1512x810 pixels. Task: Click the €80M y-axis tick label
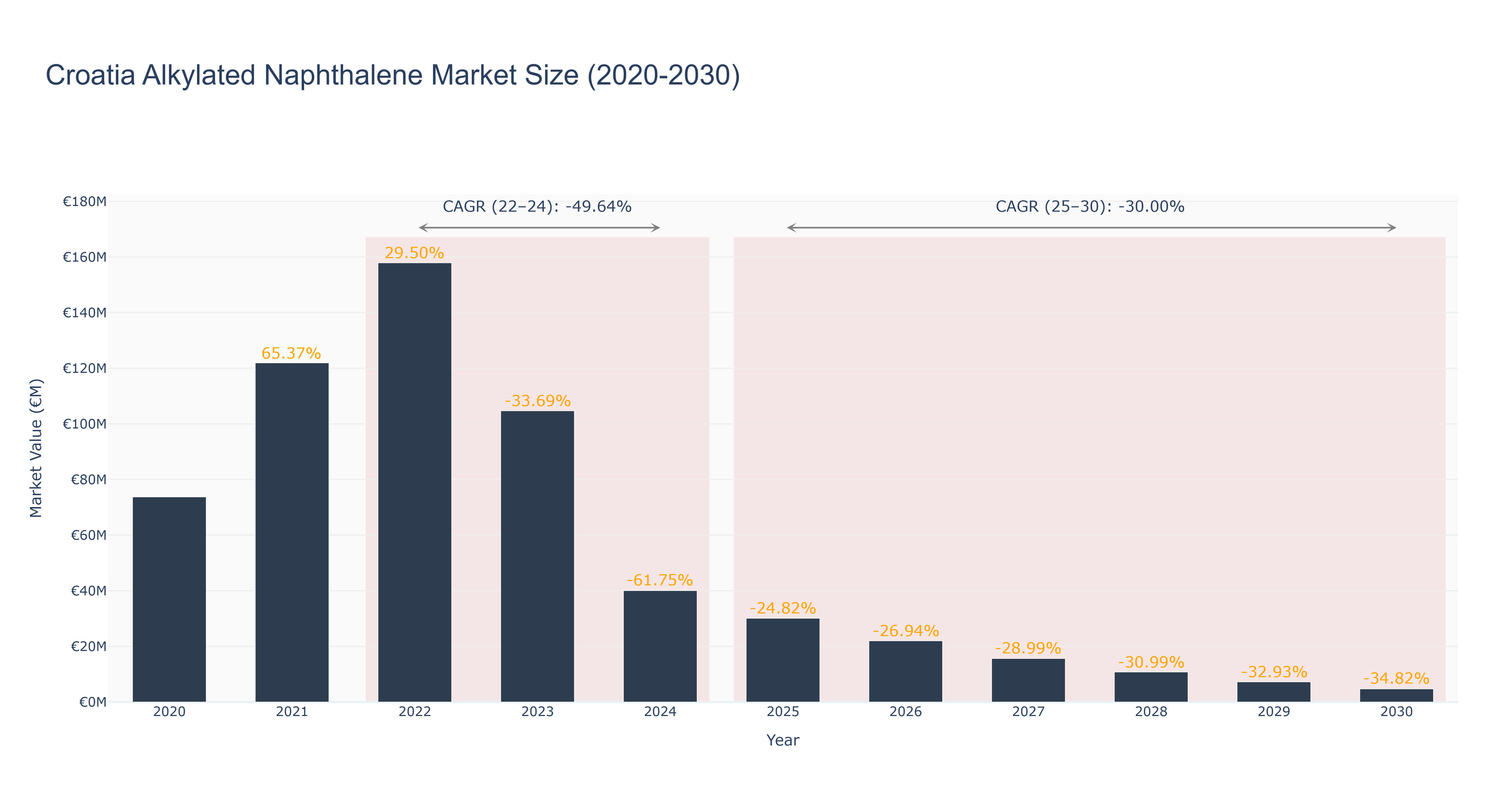point(89,480)
